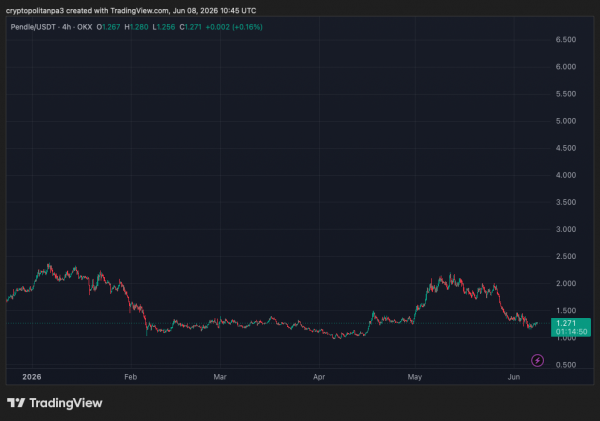Click the May time axis label

coord(415,377)
